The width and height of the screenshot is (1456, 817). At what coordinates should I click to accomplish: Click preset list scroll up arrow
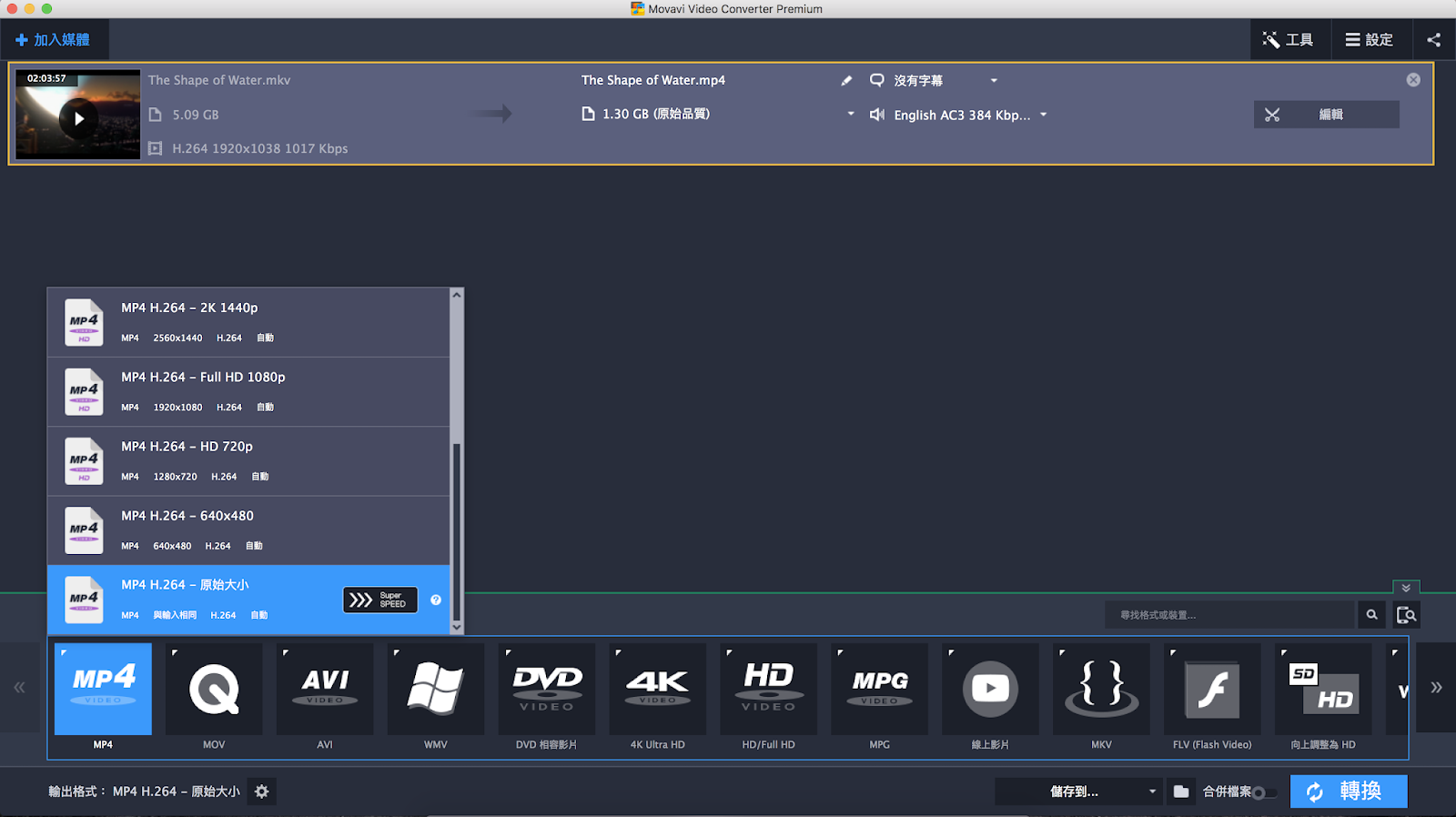pos(457,295)
